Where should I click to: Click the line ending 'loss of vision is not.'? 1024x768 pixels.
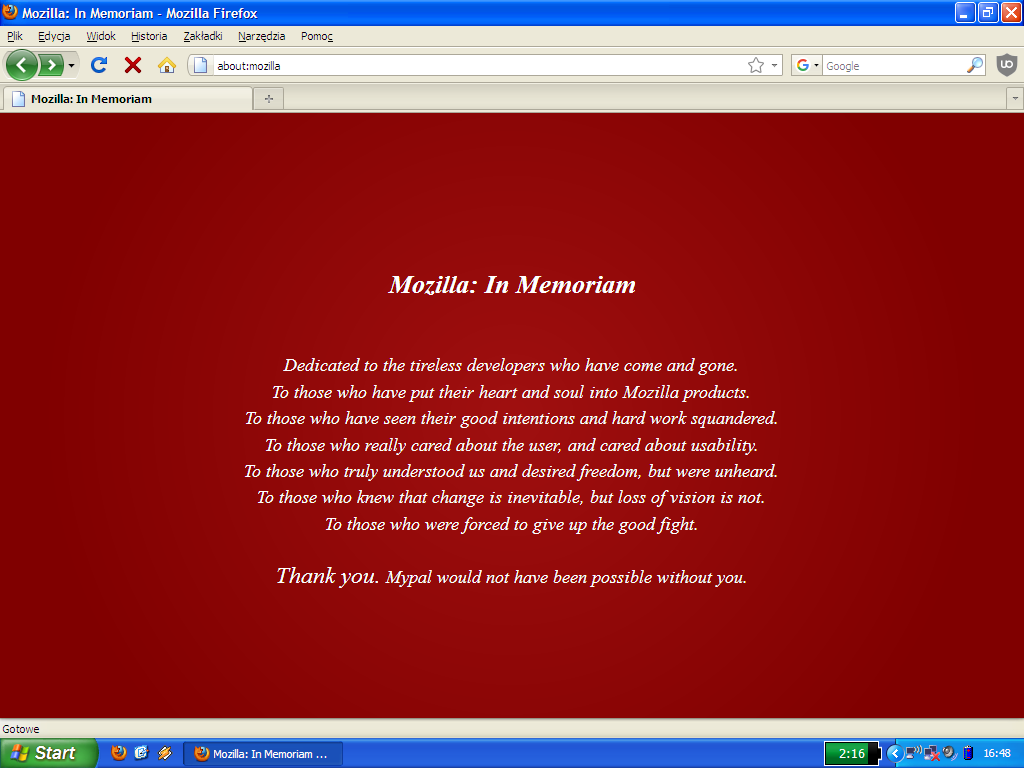point(511,498)
